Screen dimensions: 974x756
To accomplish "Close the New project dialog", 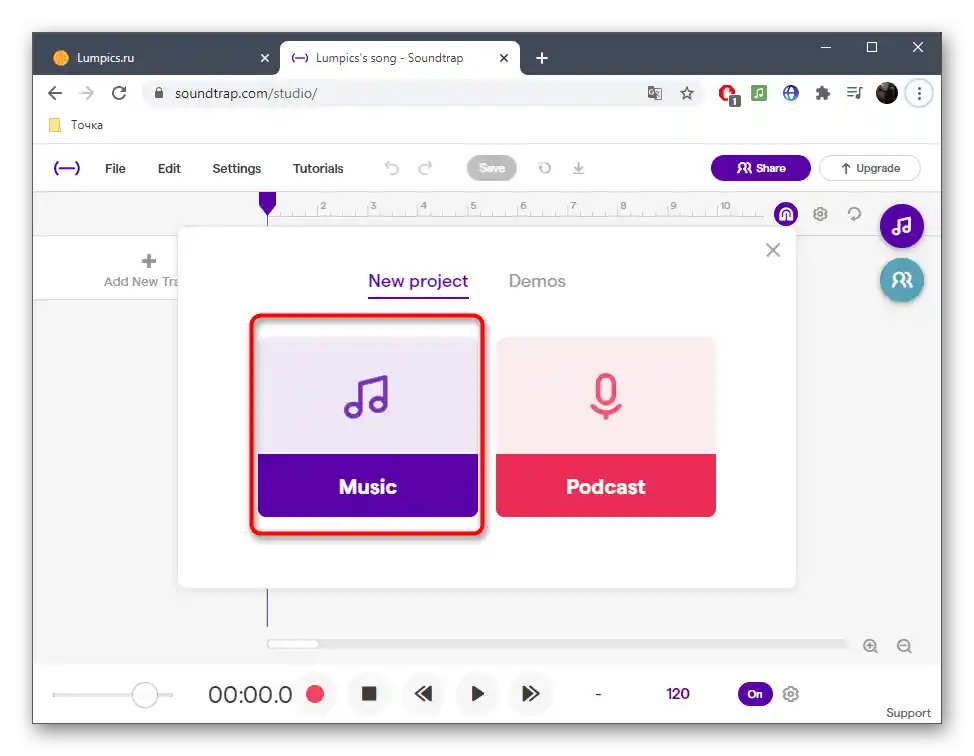I will coord(773,250).
